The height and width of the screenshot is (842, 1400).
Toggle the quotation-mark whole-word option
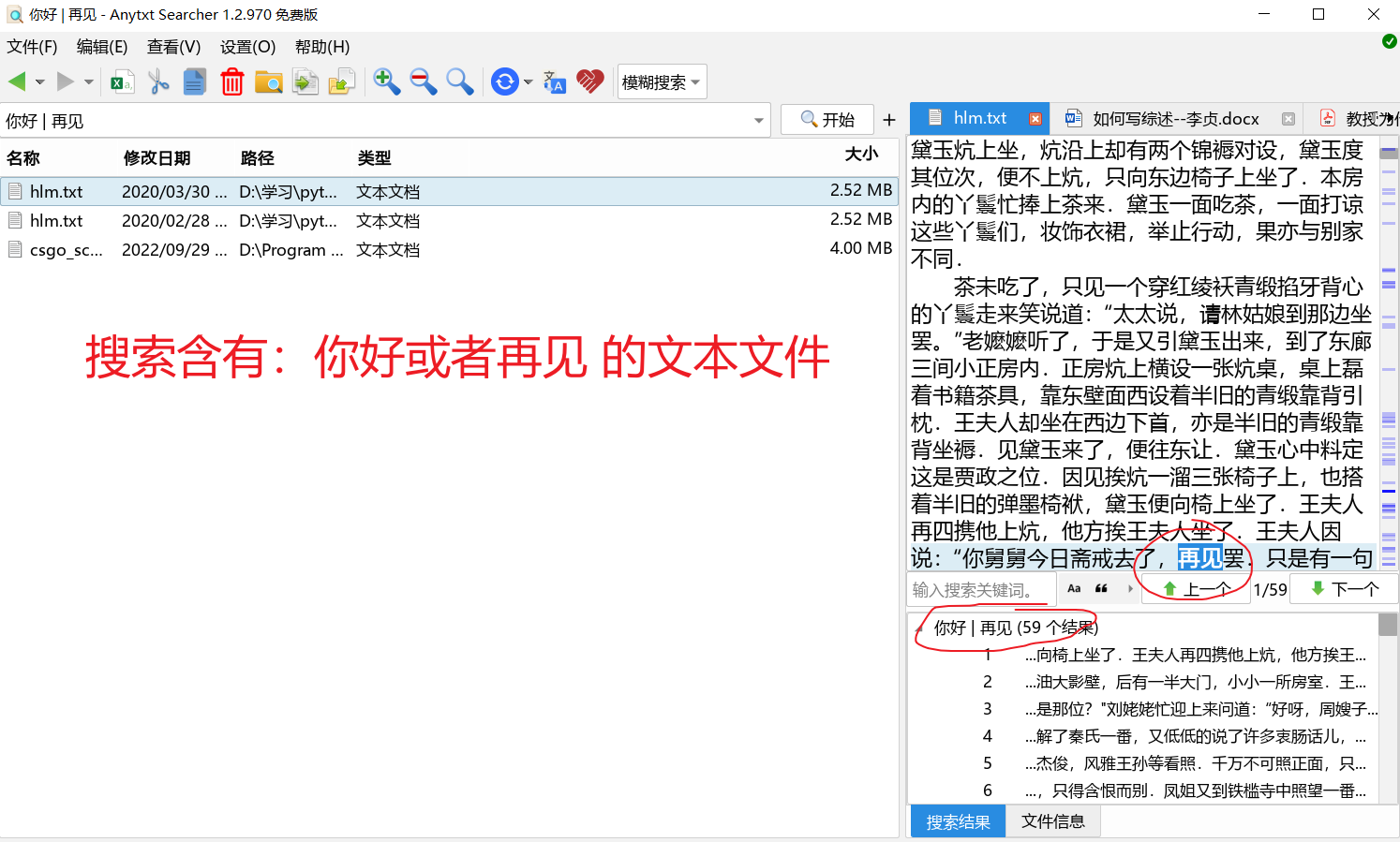pyautogui.click(x=1102, y=589)
